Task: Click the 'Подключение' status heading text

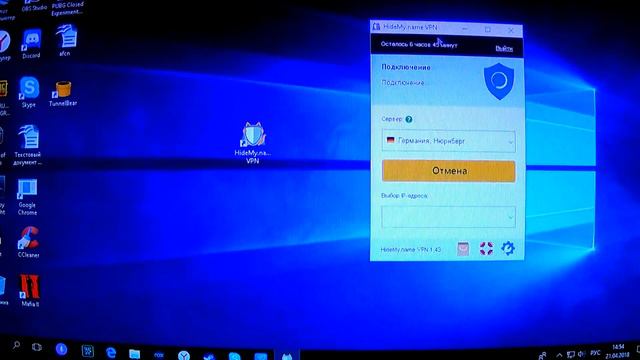Action: (406, 67)
